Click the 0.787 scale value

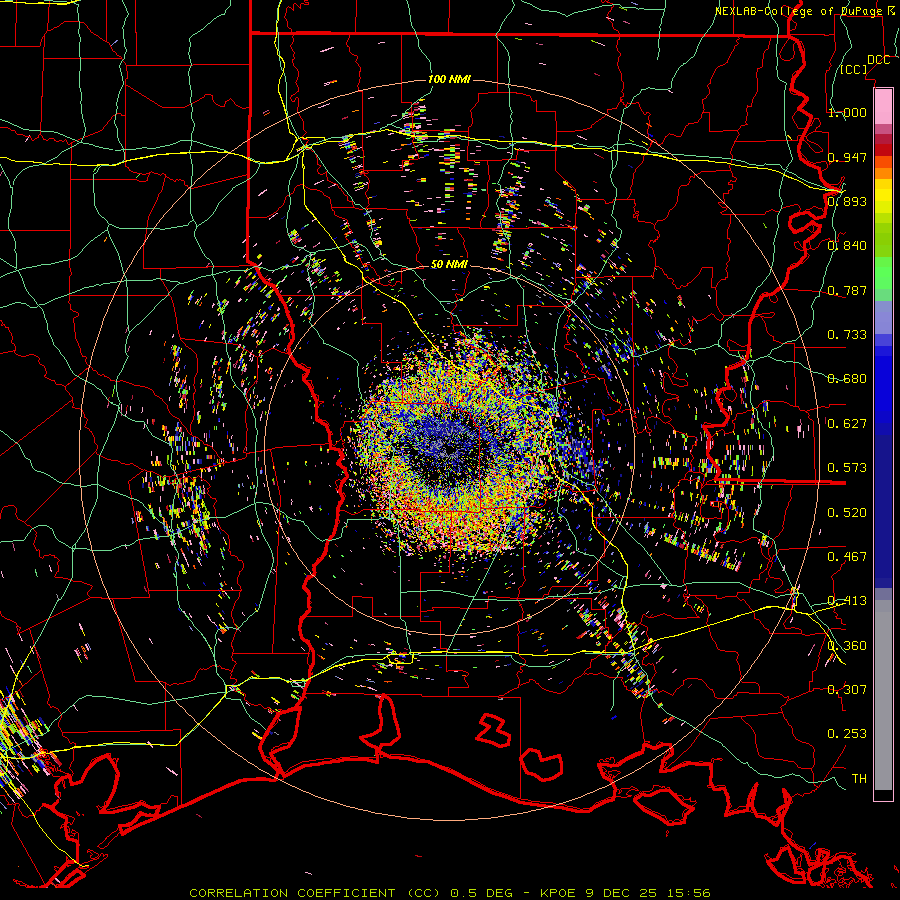point(847,290)
